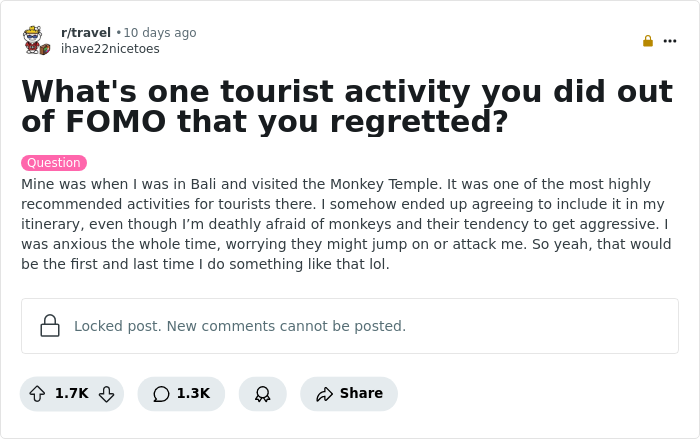The width and height of the screenshot is (700, 439).
Task: Click the 1.3K comments count
Action: [193, 394]
